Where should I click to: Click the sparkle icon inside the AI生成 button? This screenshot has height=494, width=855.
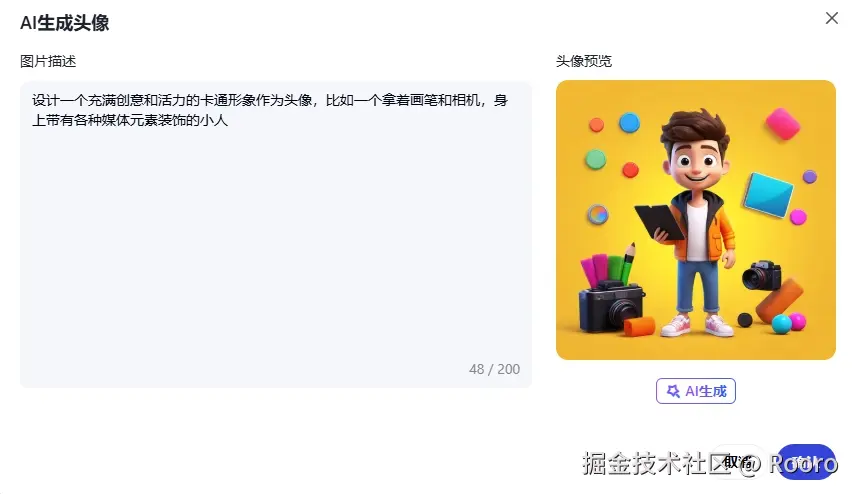click(x=673, y=391)
